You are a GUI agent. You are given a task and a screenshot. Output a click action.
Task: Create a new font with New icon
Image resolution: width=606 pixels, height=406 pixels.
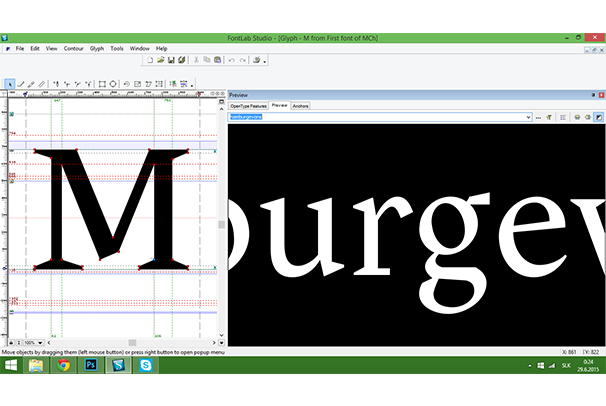tap(149, 61)
